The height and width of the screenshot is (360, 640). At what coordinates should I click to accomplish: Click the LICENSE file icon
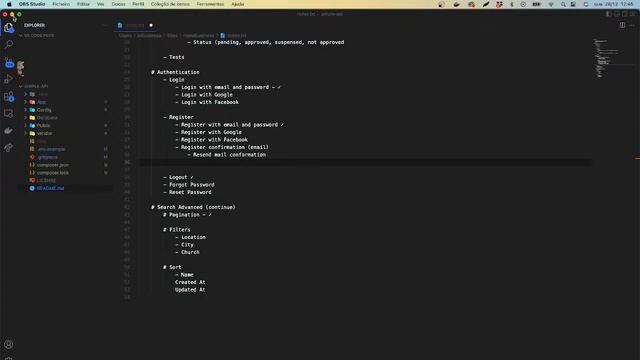[32, 180]
